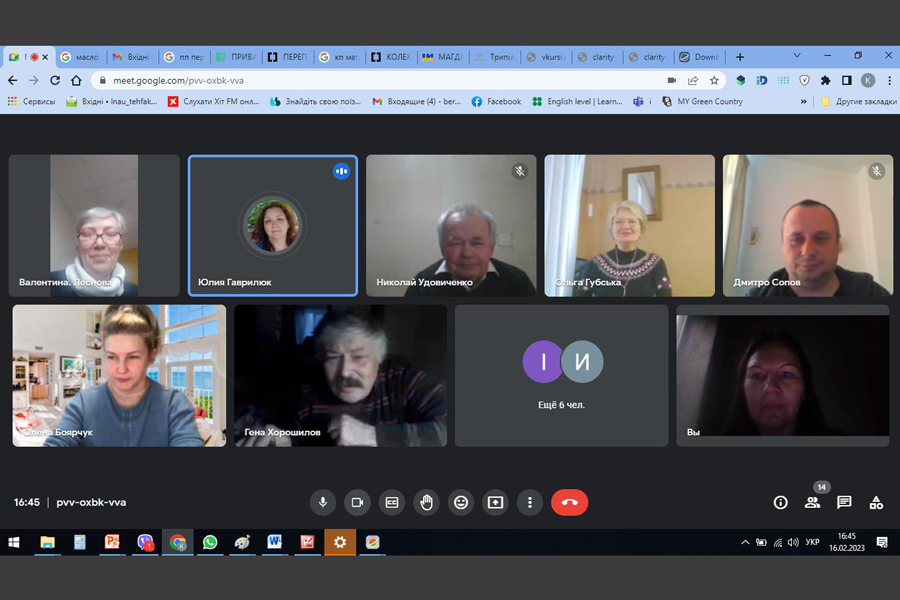Image resolution: width=900 pixels, height=600 pixels.
Task: Go back in the browser
Action: (13, 80)
